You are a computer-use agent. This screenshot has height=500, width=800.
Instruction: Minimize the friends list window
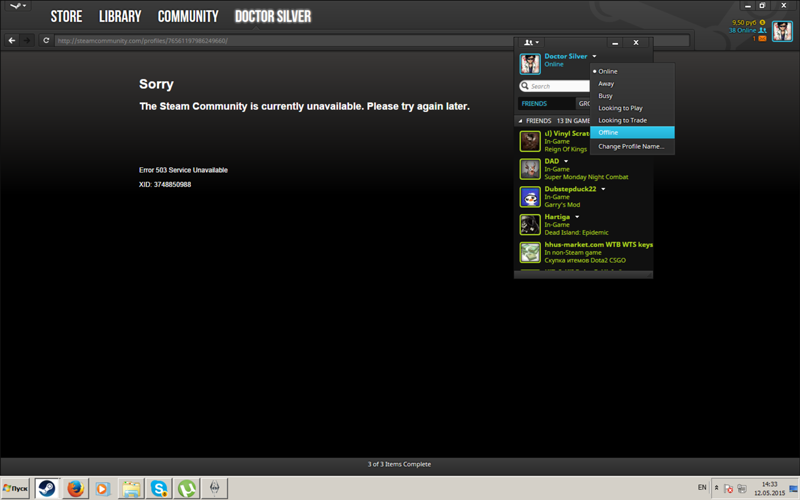point(615,43)
